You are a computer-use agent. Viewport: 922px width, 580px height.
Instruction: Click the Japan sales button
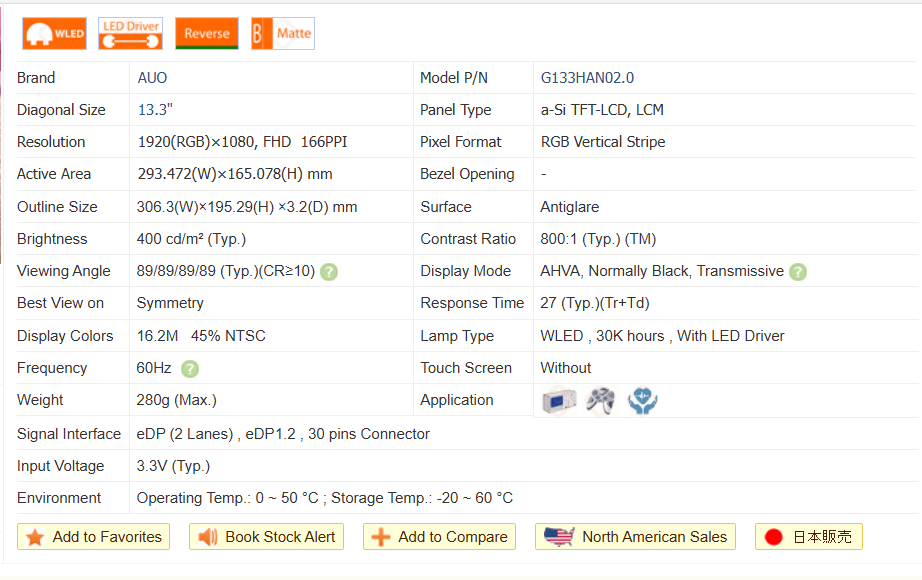(x=808, y=537)
